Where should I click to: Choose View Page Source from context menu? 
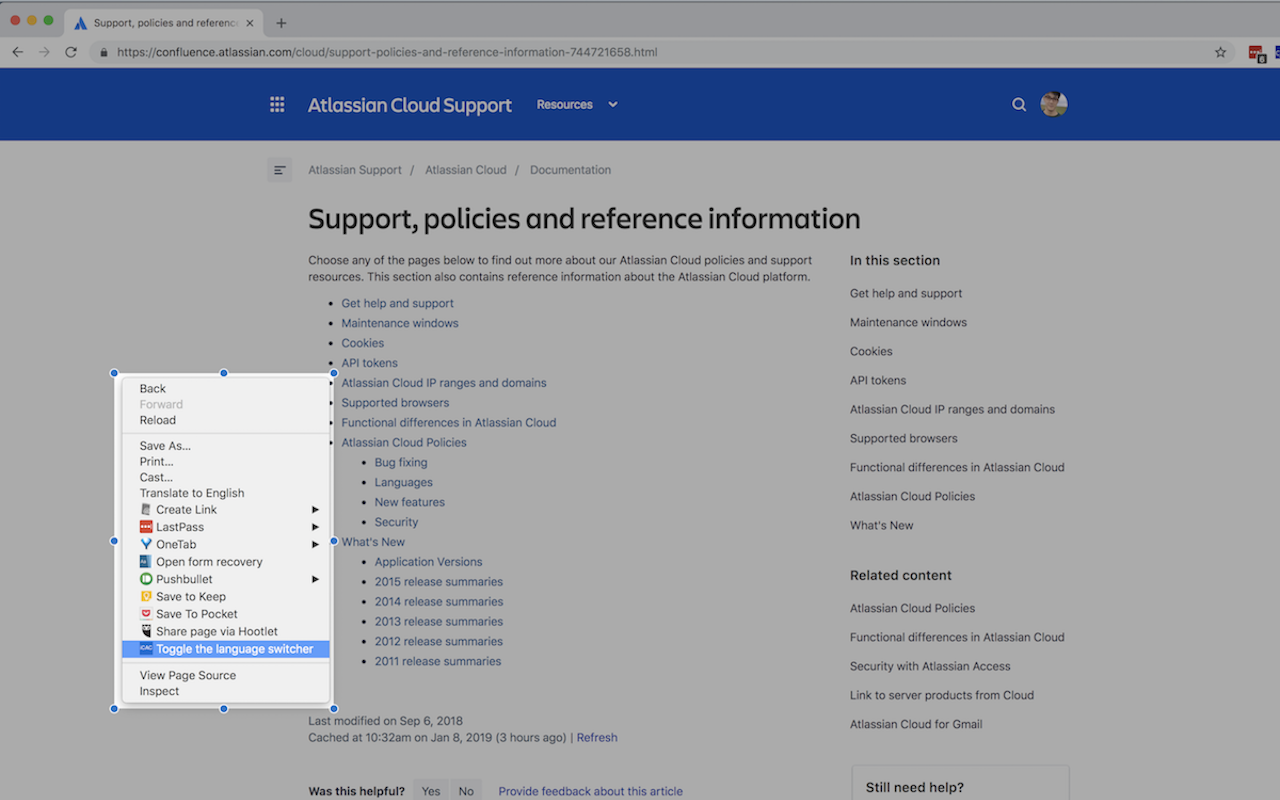pos(188,675)
